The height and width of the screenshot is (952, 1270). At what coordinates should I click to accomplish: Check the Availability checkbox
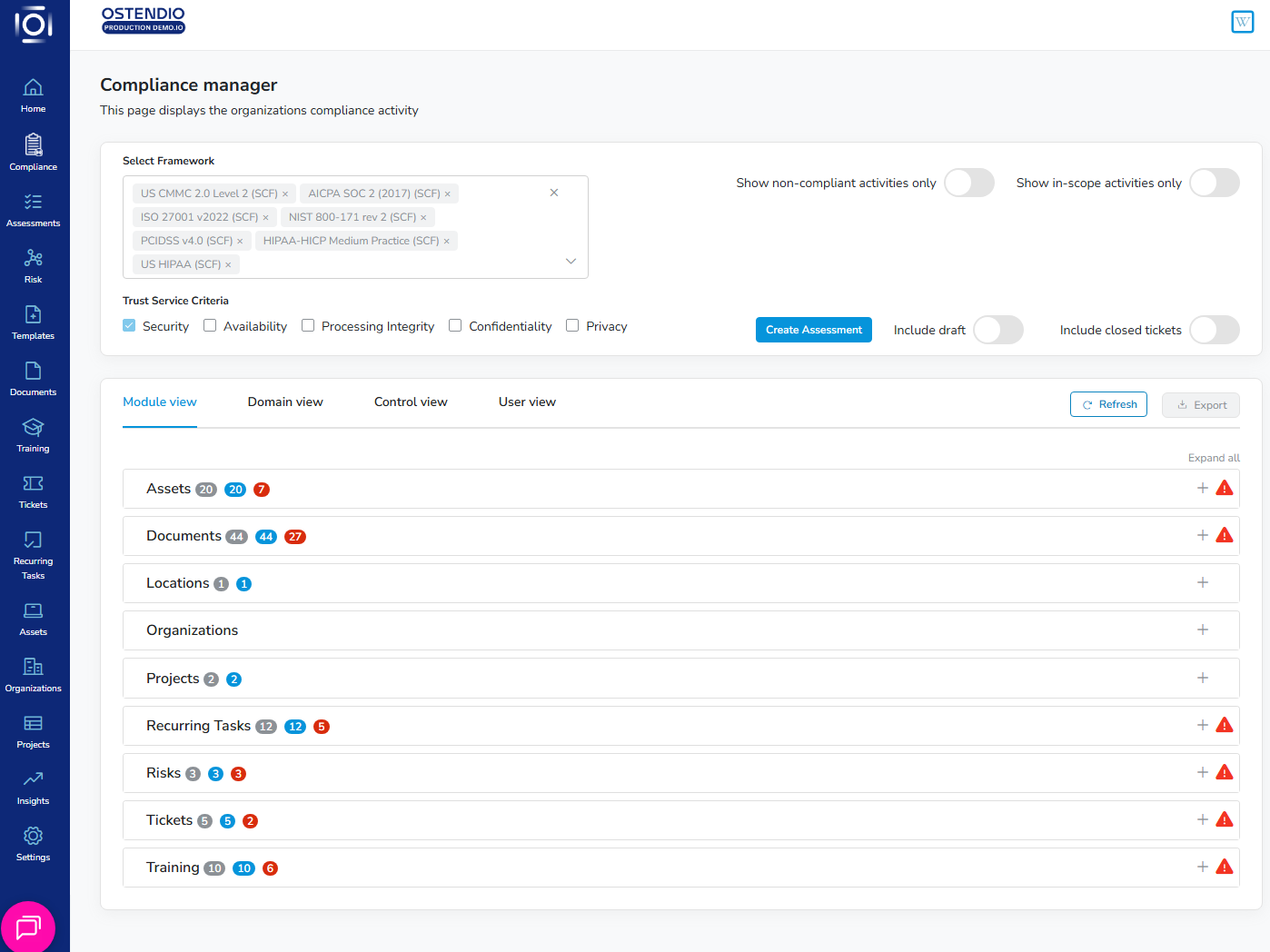(210, 325)
